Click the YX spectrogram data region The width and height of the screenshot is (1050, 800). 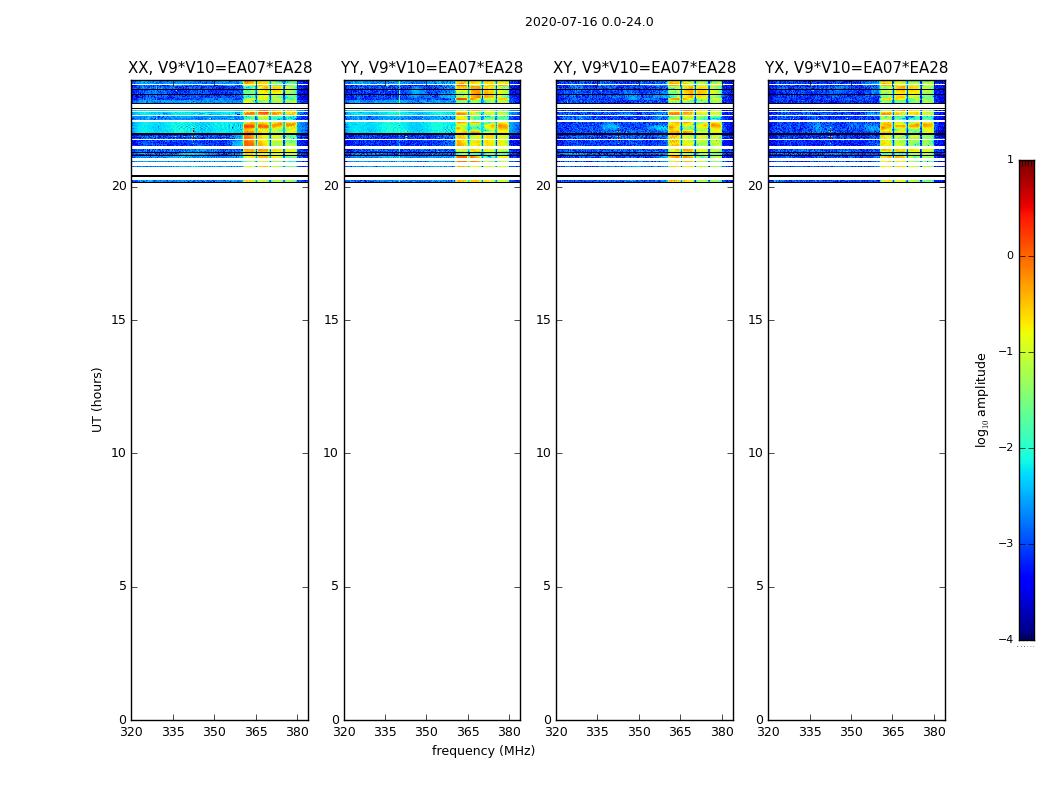coord(856,131)
